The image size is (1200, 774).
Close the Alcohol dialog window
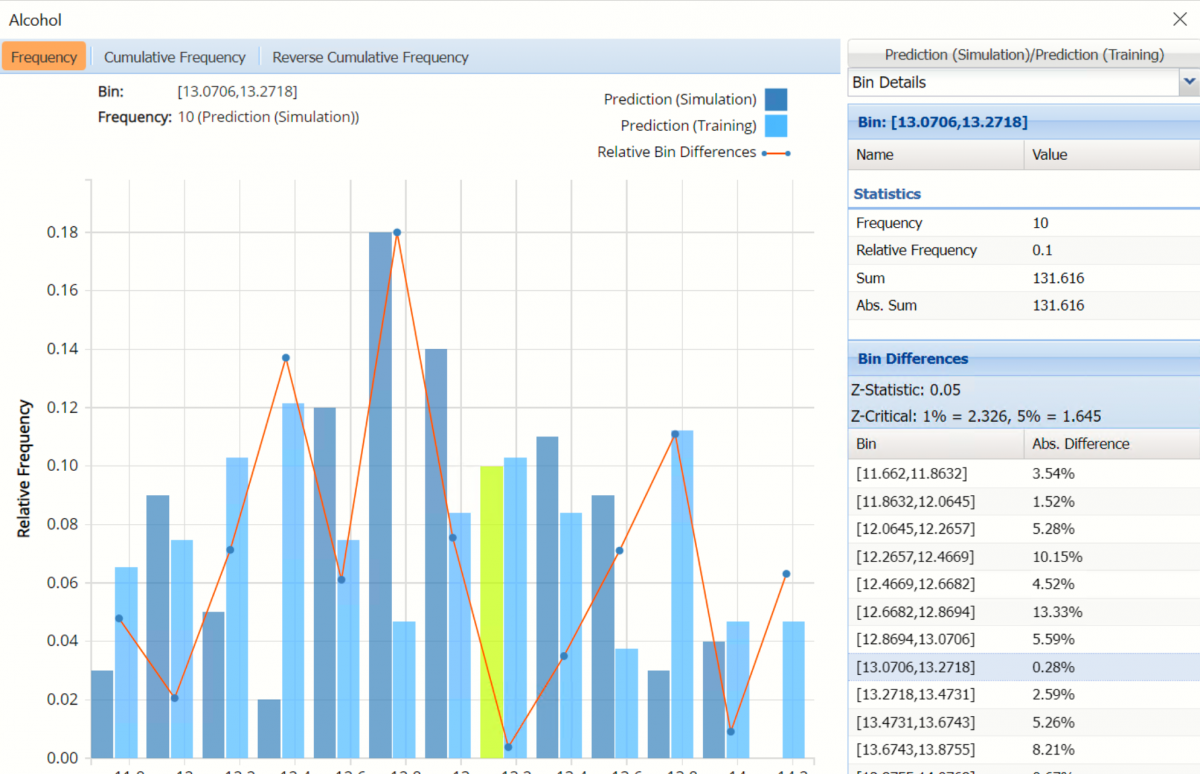1179,18
